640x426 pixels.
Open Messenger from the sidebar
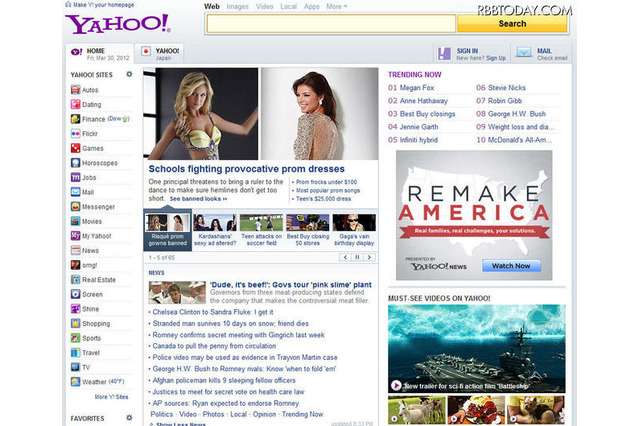click(98, 206)
